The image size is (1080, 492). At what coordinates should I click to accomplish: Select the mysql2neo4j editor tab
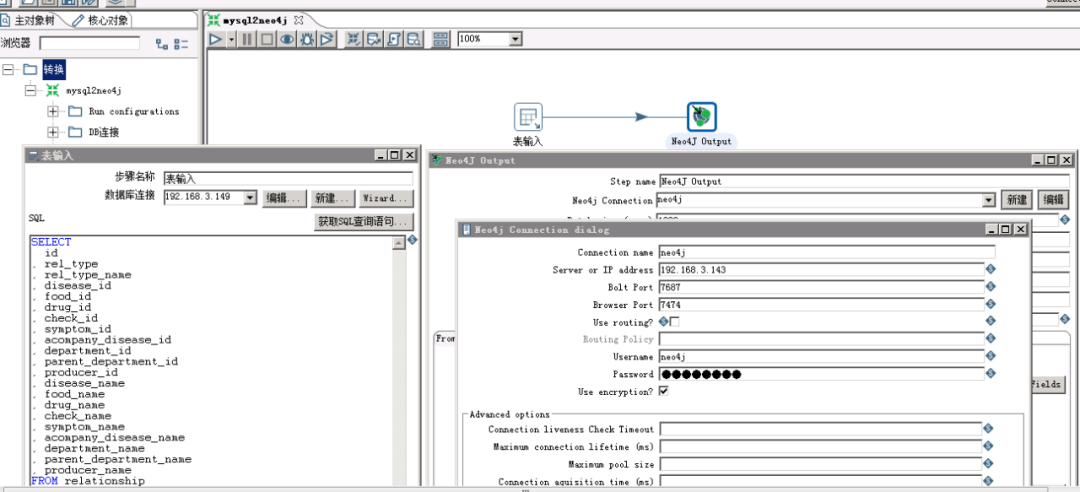(256, 20)
